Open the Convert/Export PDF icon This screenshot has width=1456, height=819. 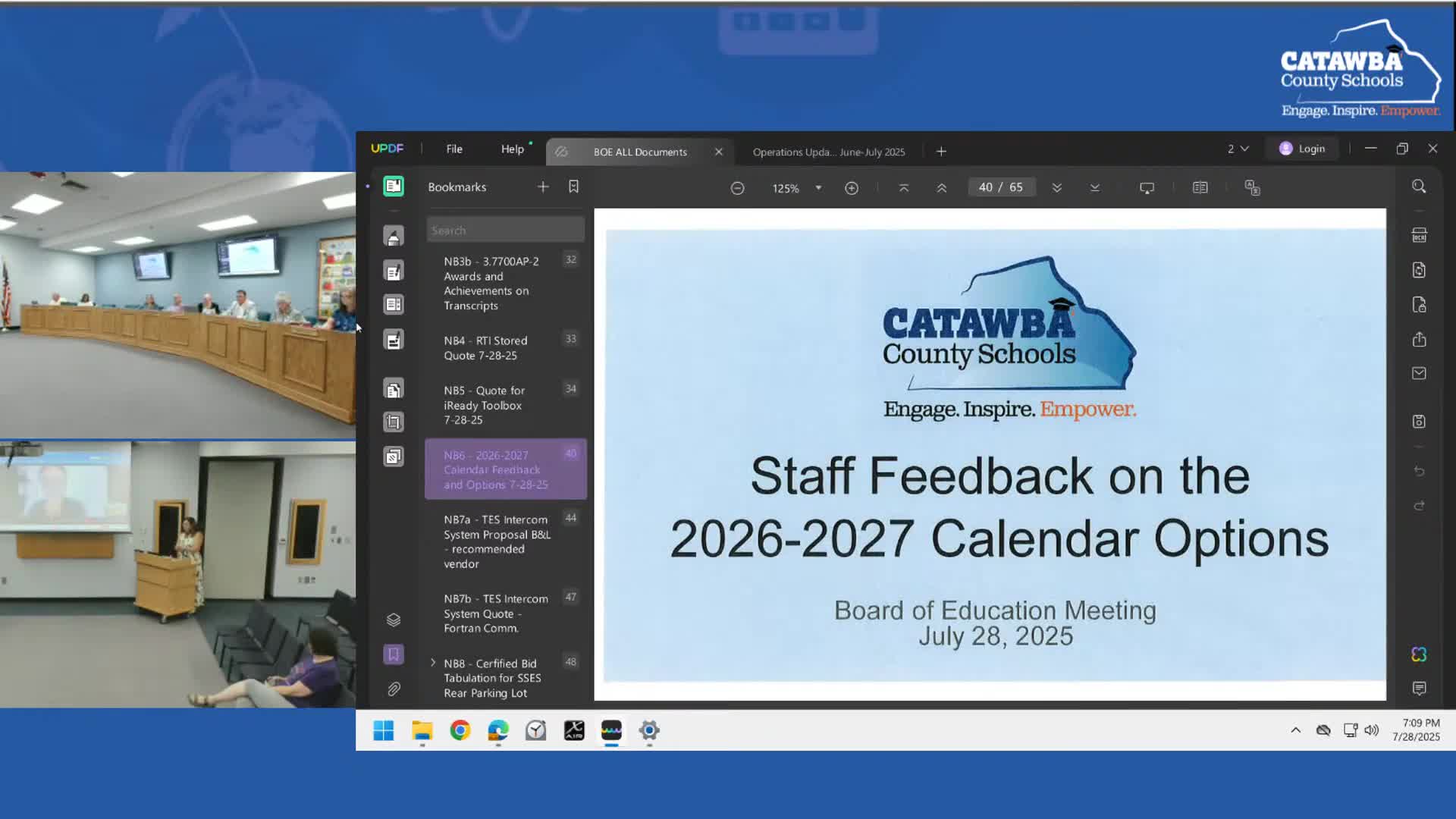(x=1420, y=270)
